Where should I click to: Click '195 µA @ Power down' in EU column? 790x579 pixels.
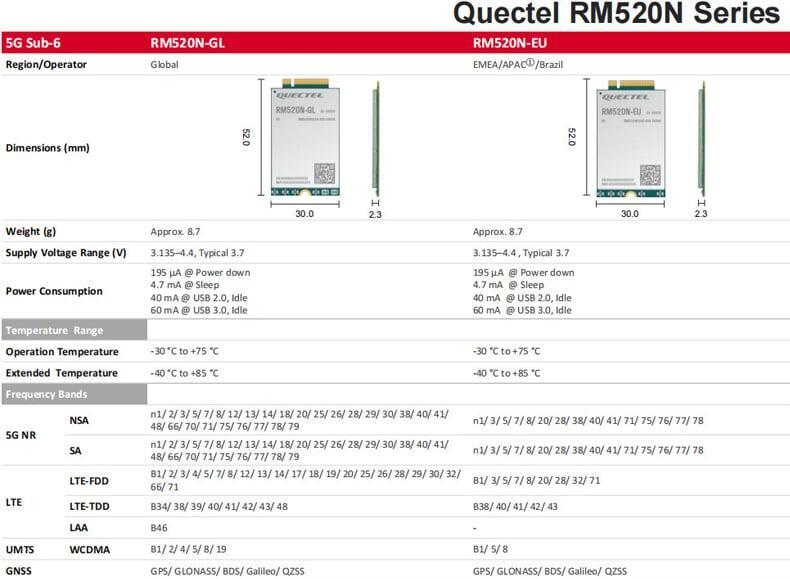point(523,273)
